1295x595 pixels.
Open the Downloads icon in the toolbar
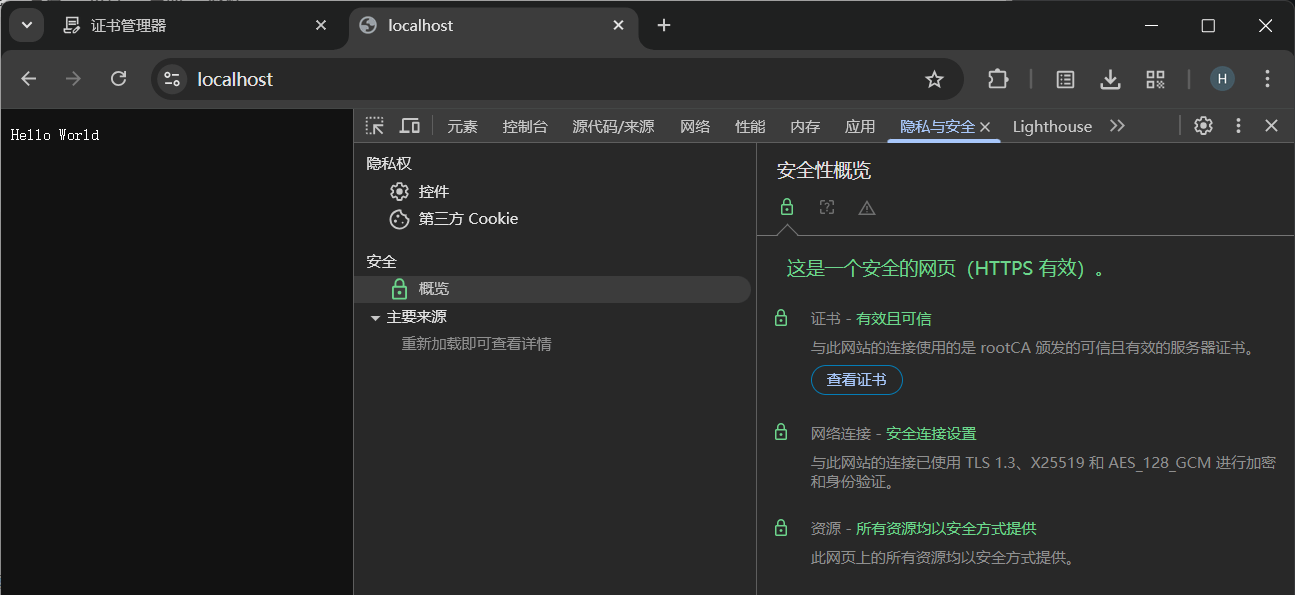1110,79
